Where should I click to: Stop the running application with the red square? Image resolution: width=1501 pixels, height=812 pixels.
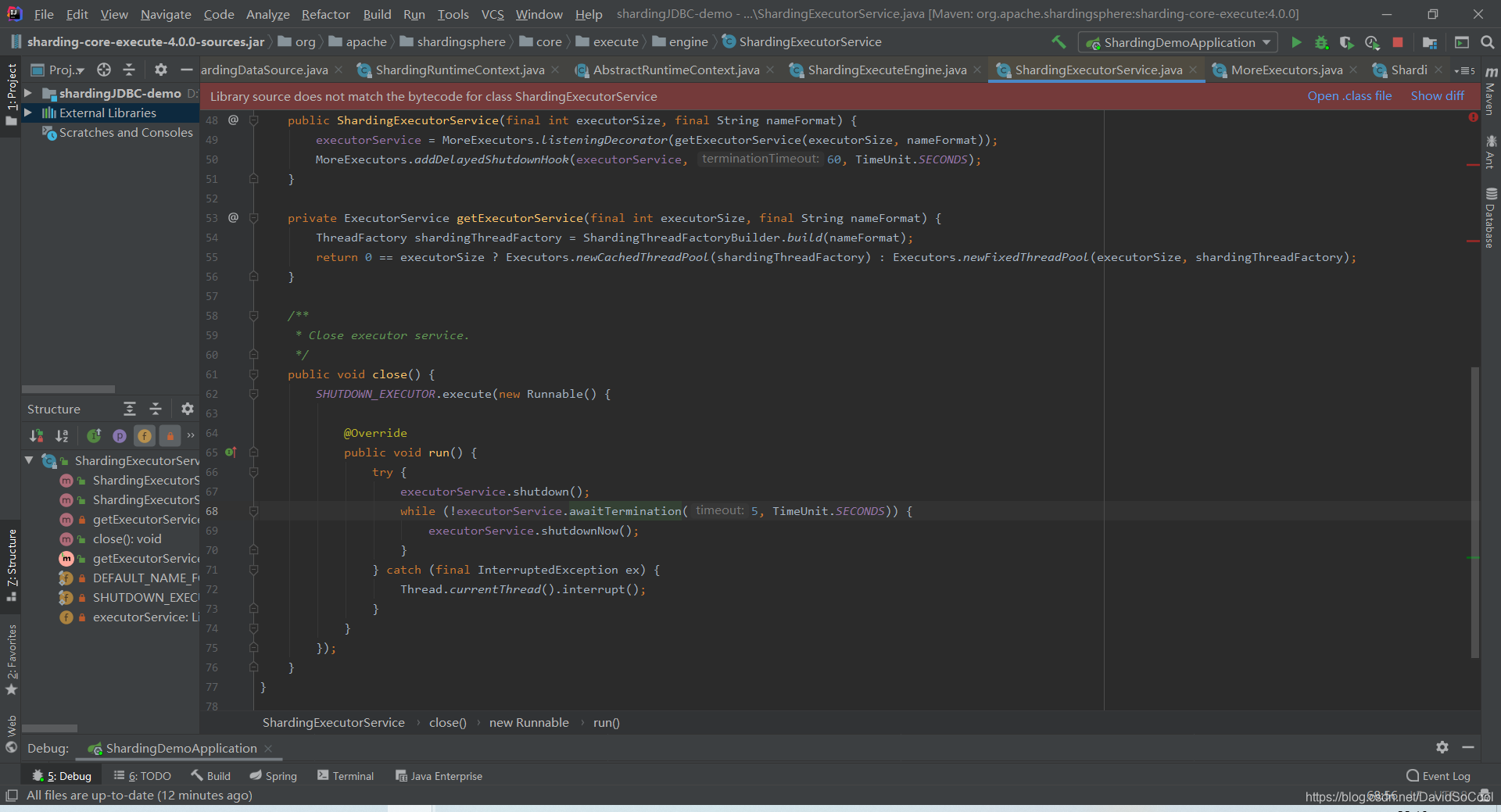[1398, 42]
